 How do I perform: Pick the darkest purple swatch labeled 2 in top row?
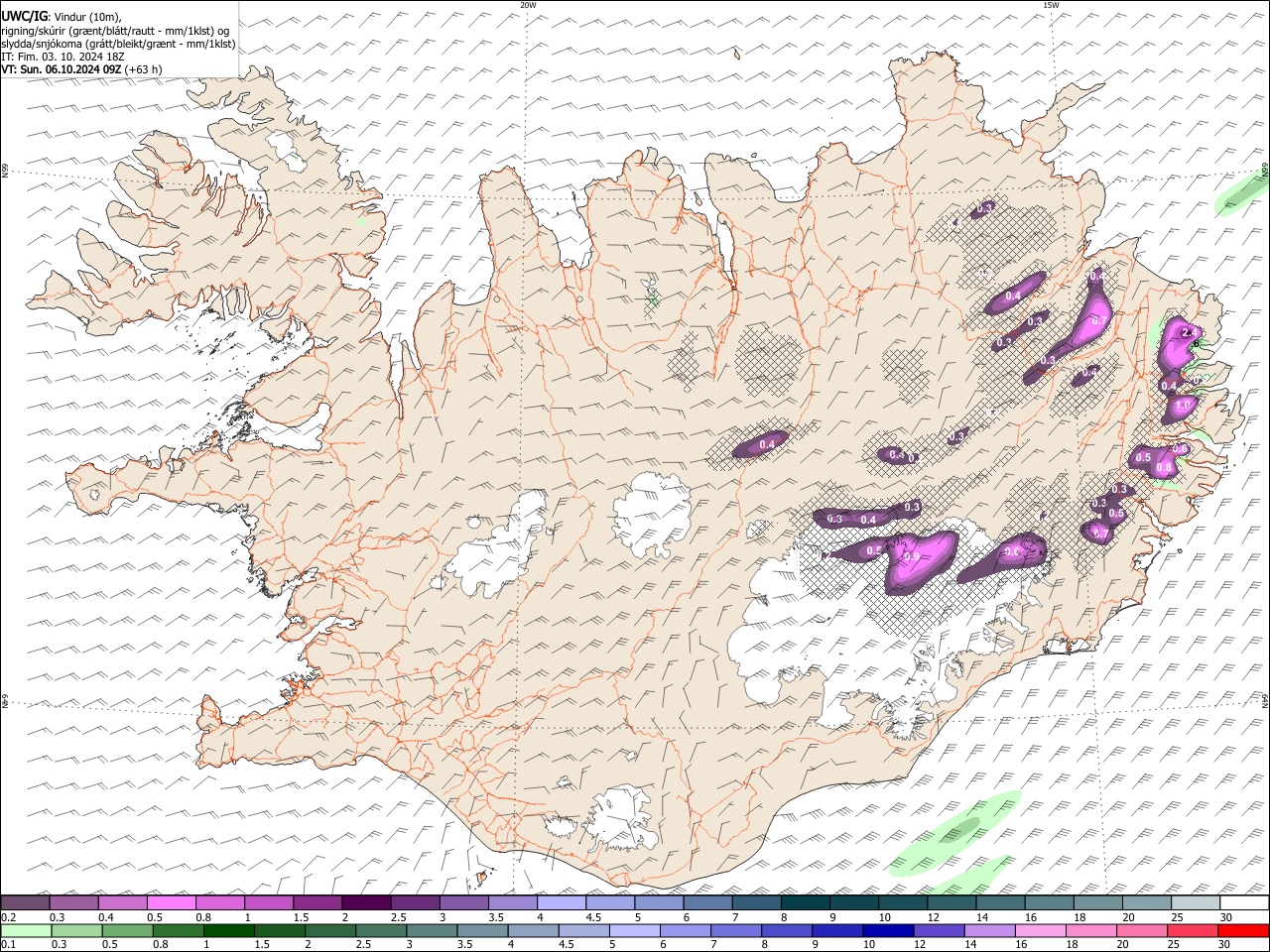tap(366, 903)
